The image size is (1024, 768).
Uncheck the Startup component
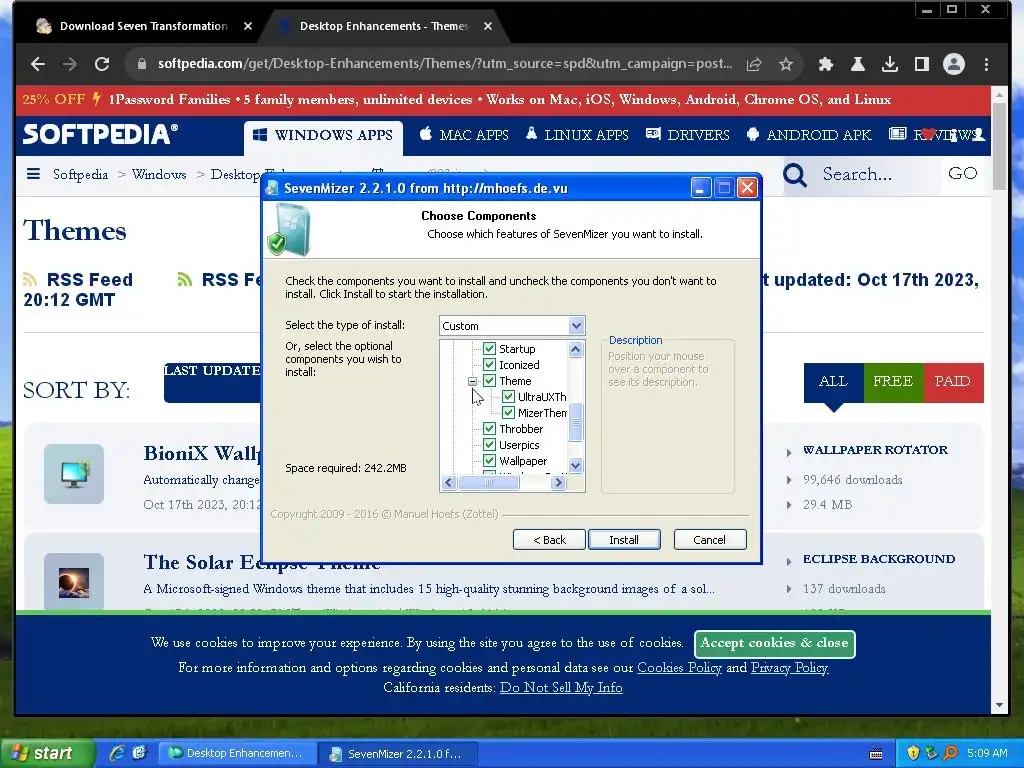click(x=489, y=349)
